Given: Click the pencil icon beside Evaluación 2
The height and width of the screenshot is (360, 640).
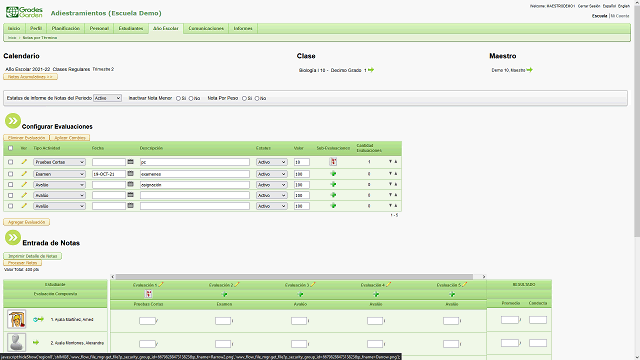Looking at the screenshot, I should pyautogui.click(x=237, y=284).
